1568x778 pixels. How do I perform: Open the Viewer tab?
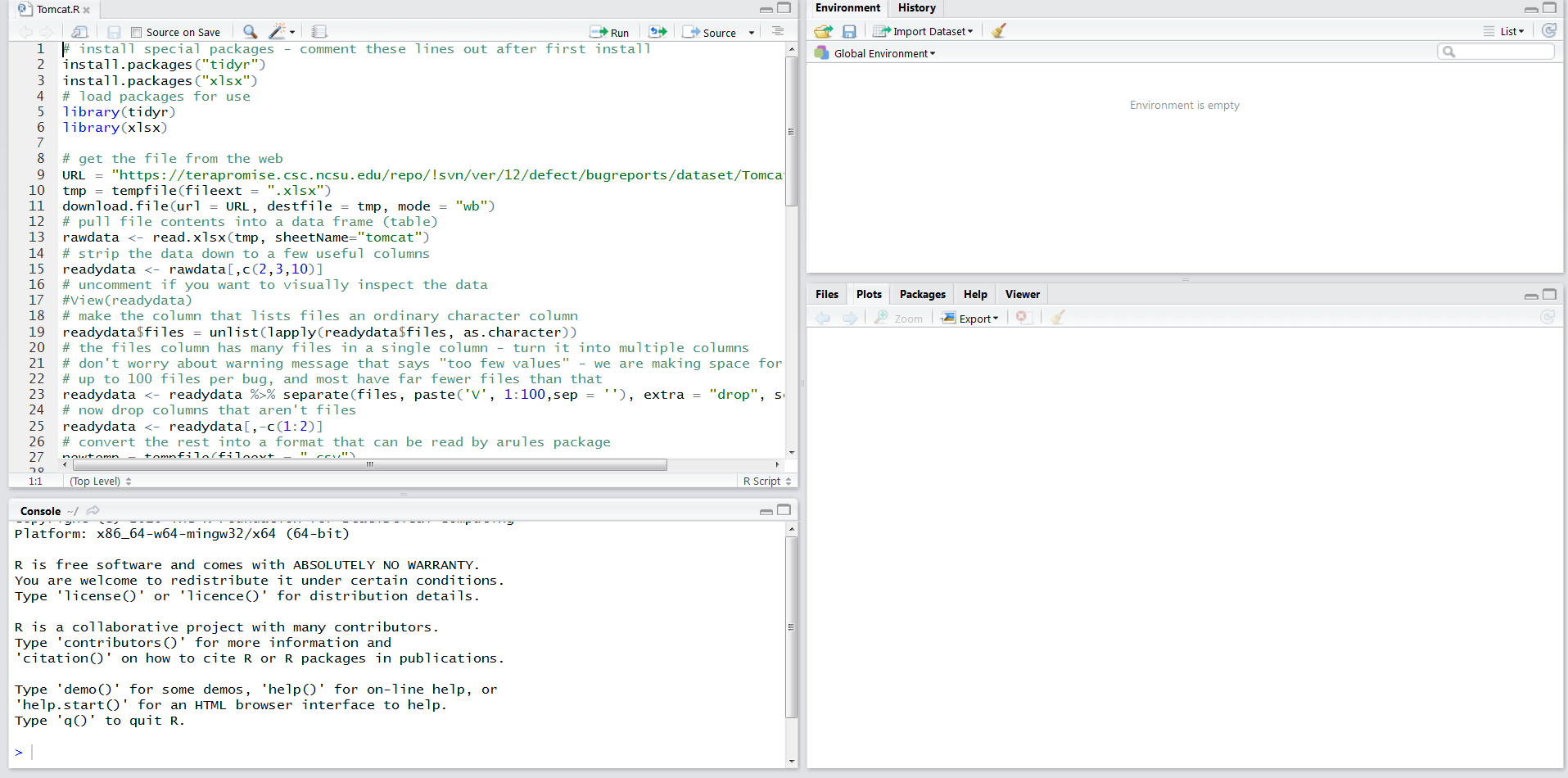pos(1022,294)
